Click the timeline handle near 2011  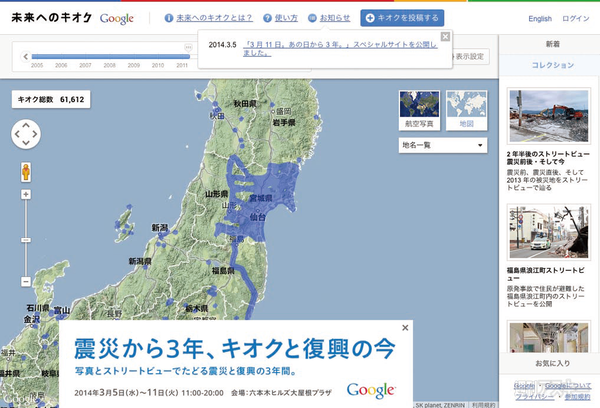(188, 48)
